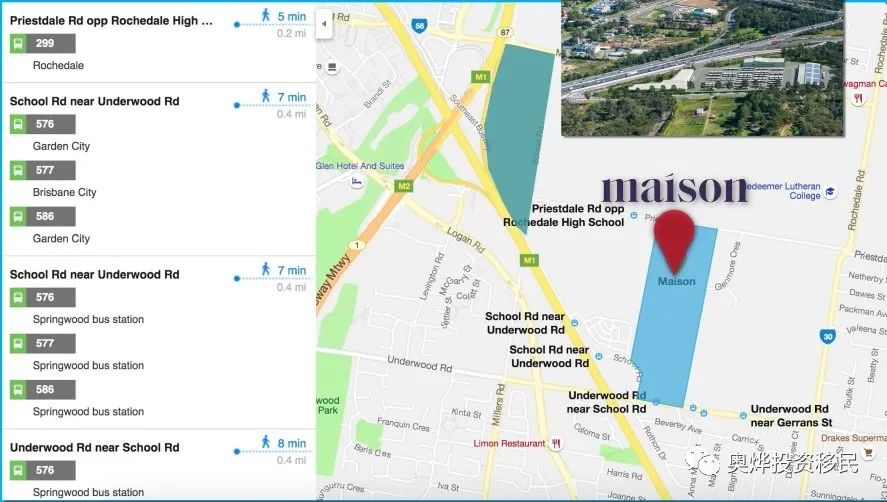Click the route 30 shield
887x502 pixels.
828,336
